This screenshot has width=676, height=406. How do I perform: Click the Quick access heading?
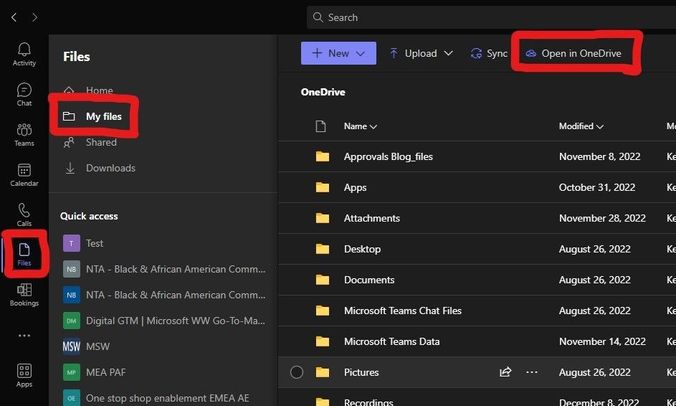(x=89, y=216)
